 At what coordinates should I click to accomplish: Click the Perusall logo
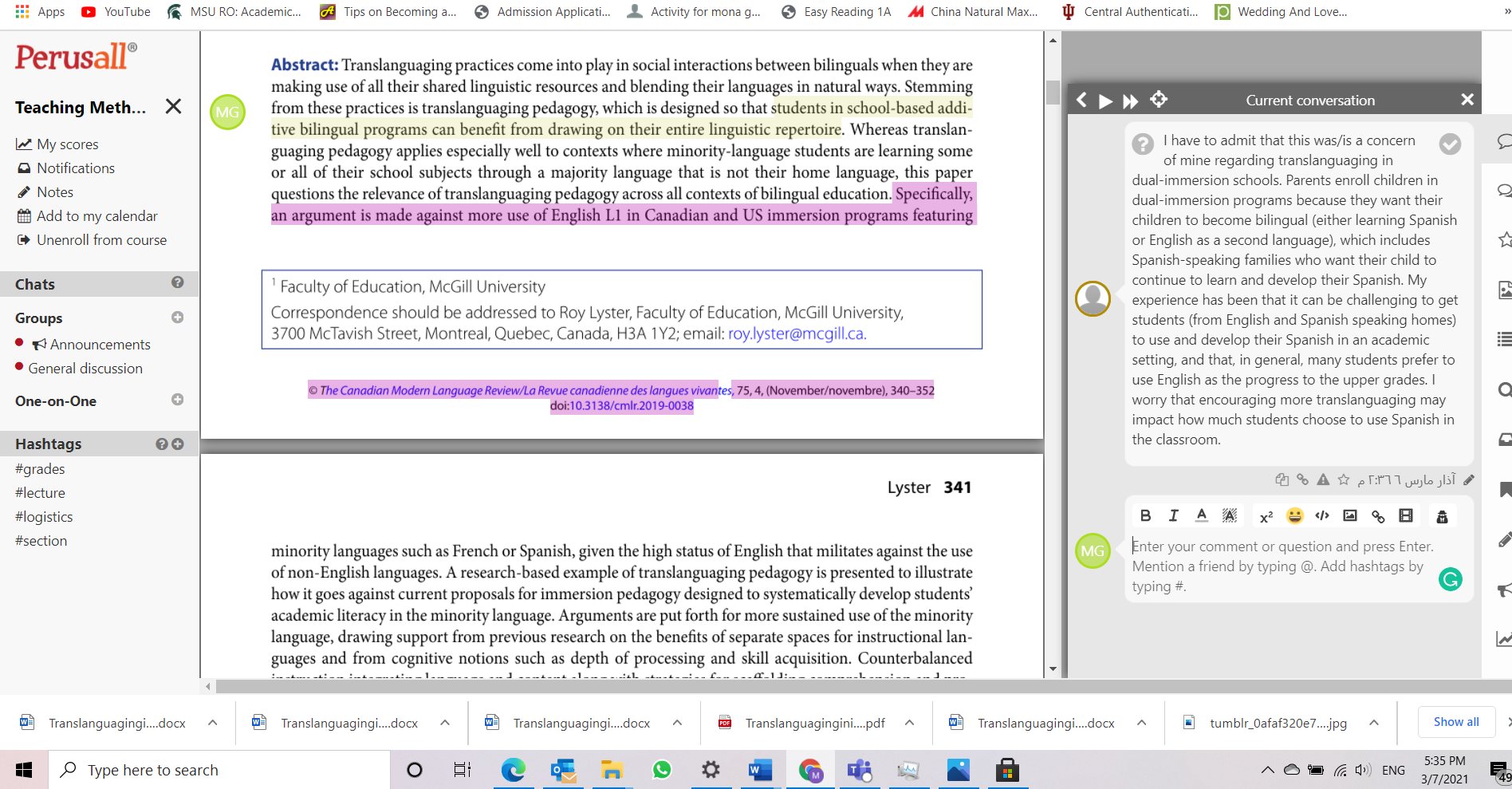(76, 57)
